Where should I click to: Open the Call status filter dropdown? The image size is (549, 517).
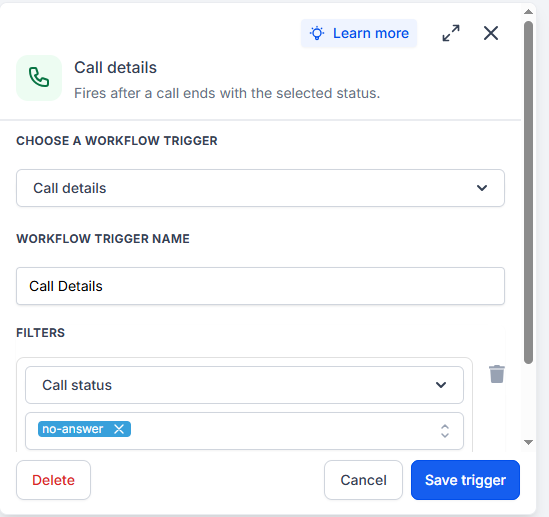(244, 385)
